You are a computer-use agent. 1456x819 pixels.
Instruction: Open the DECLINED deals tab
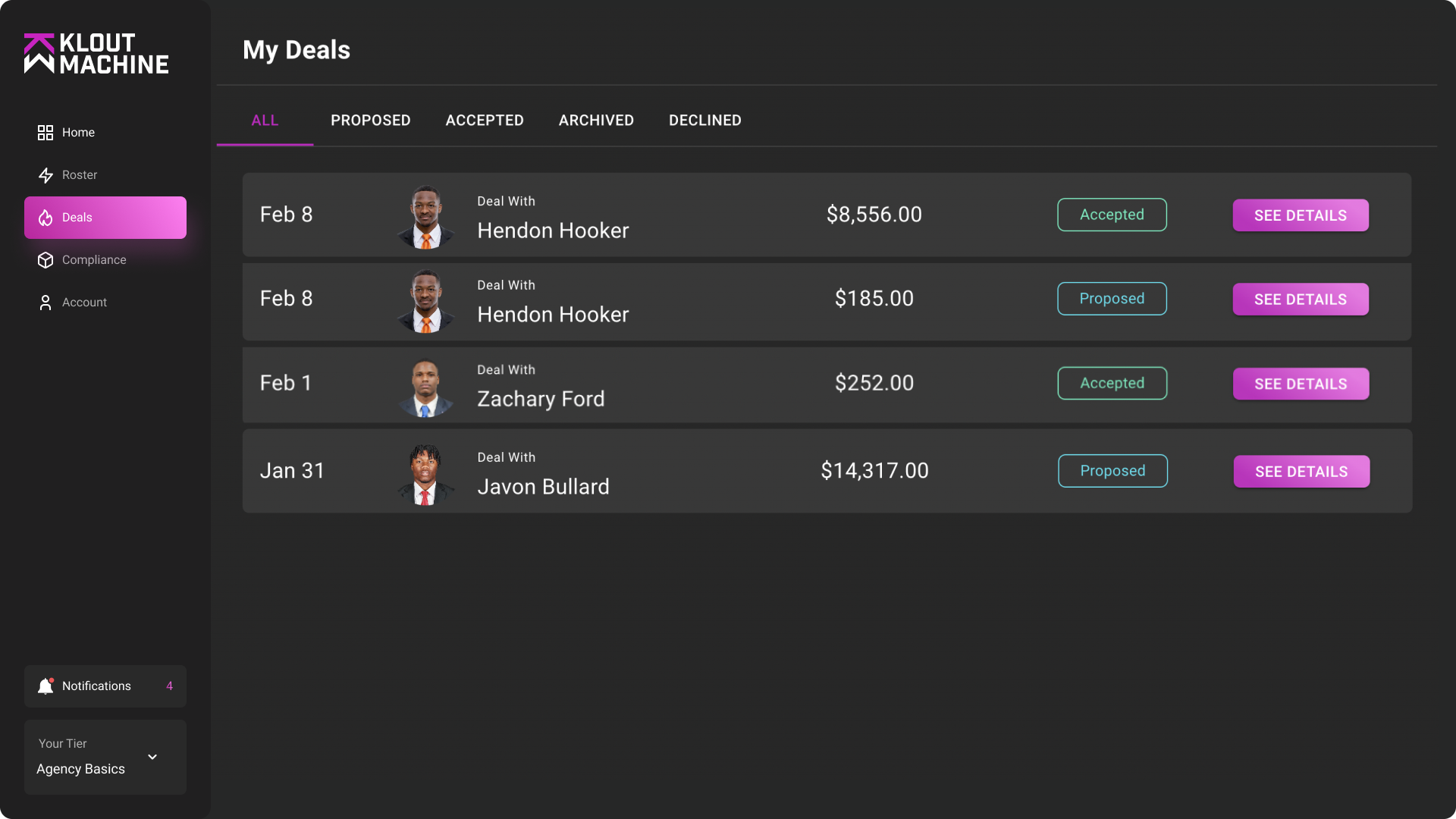pos(704,120)
